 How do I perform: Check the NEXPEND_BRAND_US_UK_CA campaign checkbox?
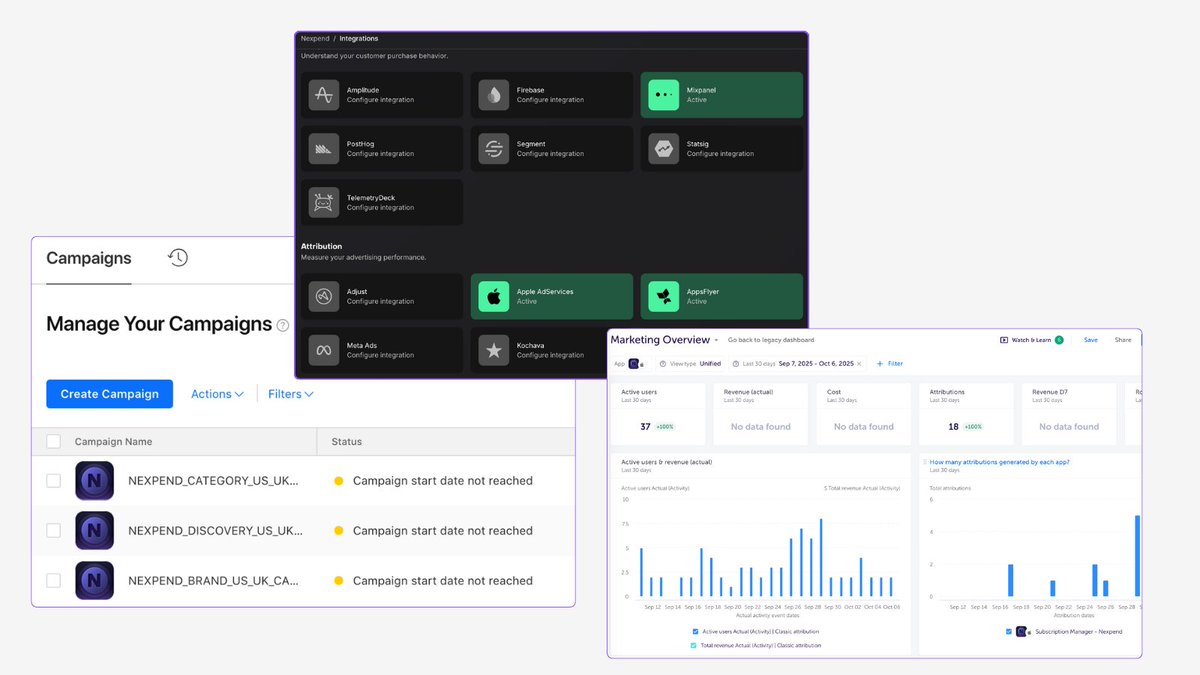tap(54, 581)
